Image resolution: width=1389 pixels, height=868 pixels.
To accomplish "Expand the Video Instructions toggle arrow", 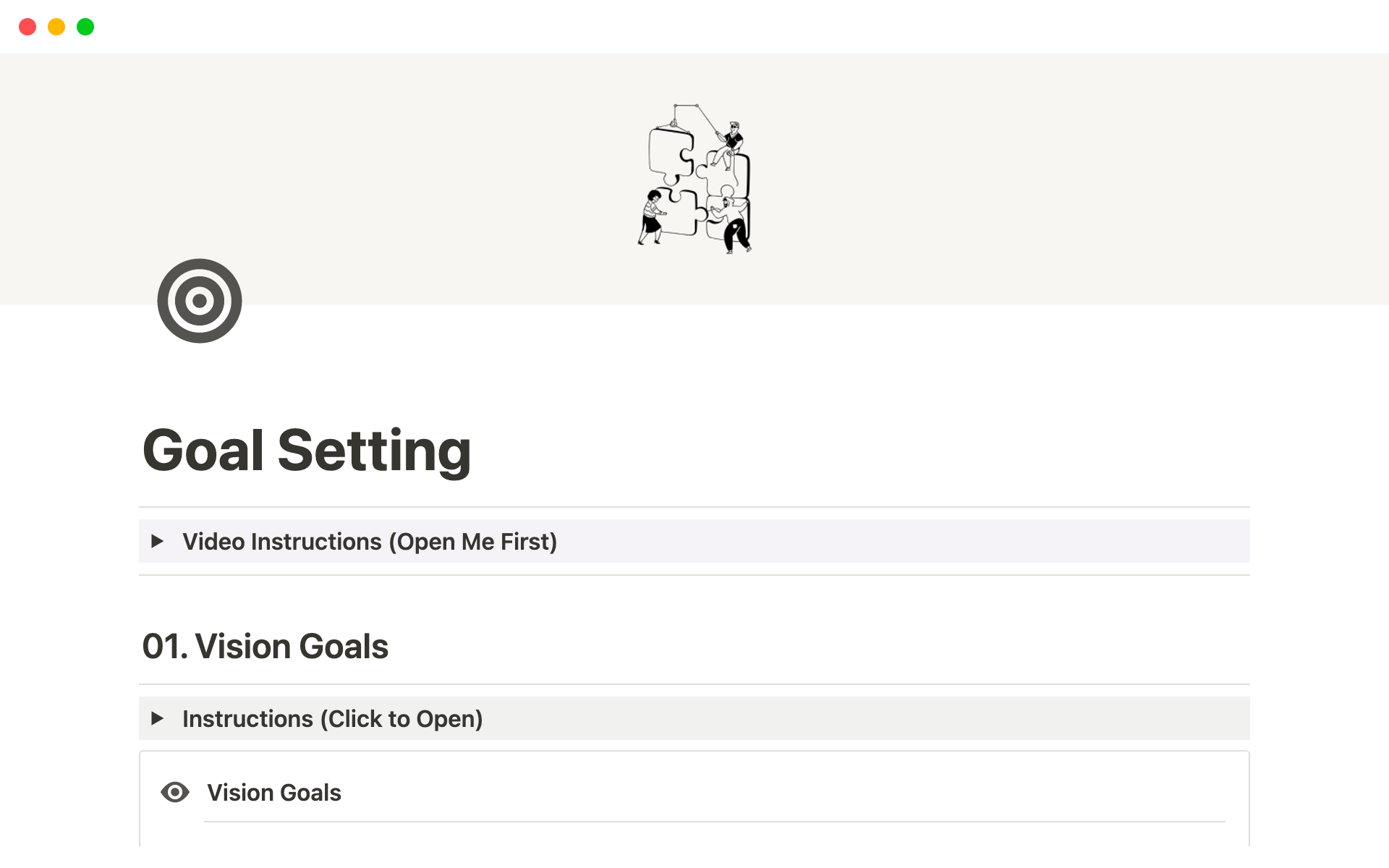I will (157, 541).
